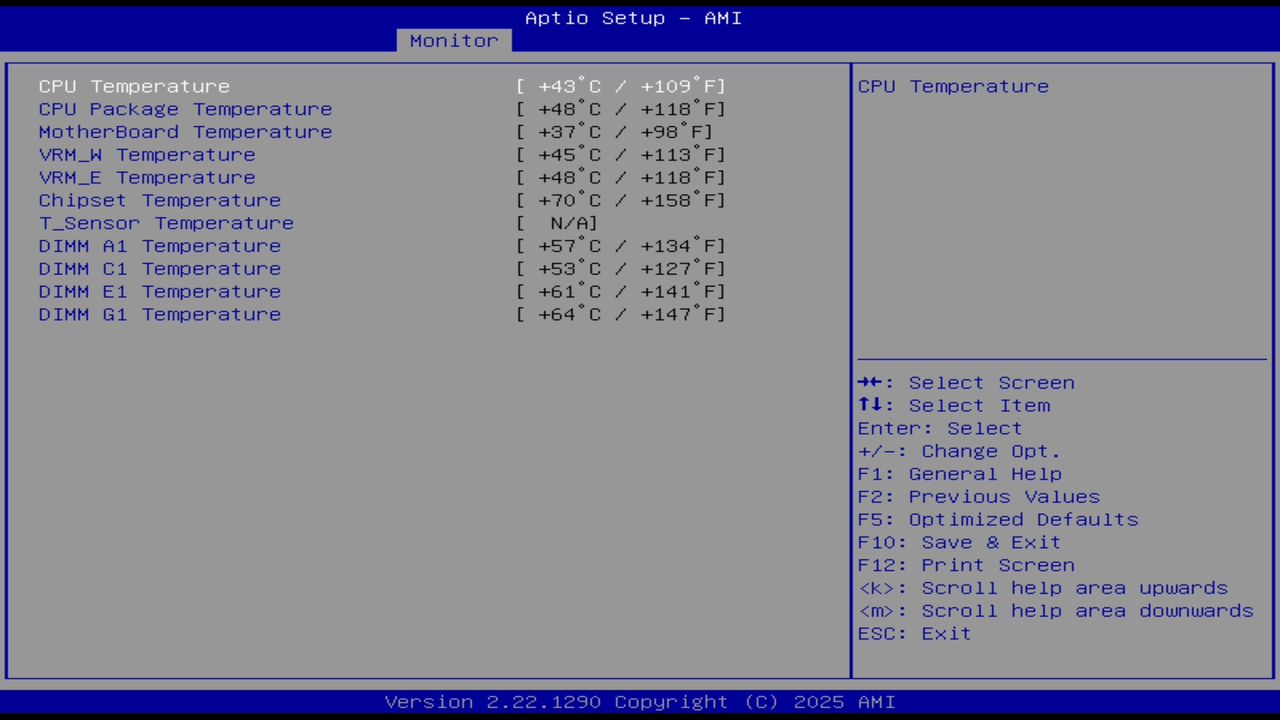Switch to the Monitor tab
1280x720 pixels.
point(453,40)
